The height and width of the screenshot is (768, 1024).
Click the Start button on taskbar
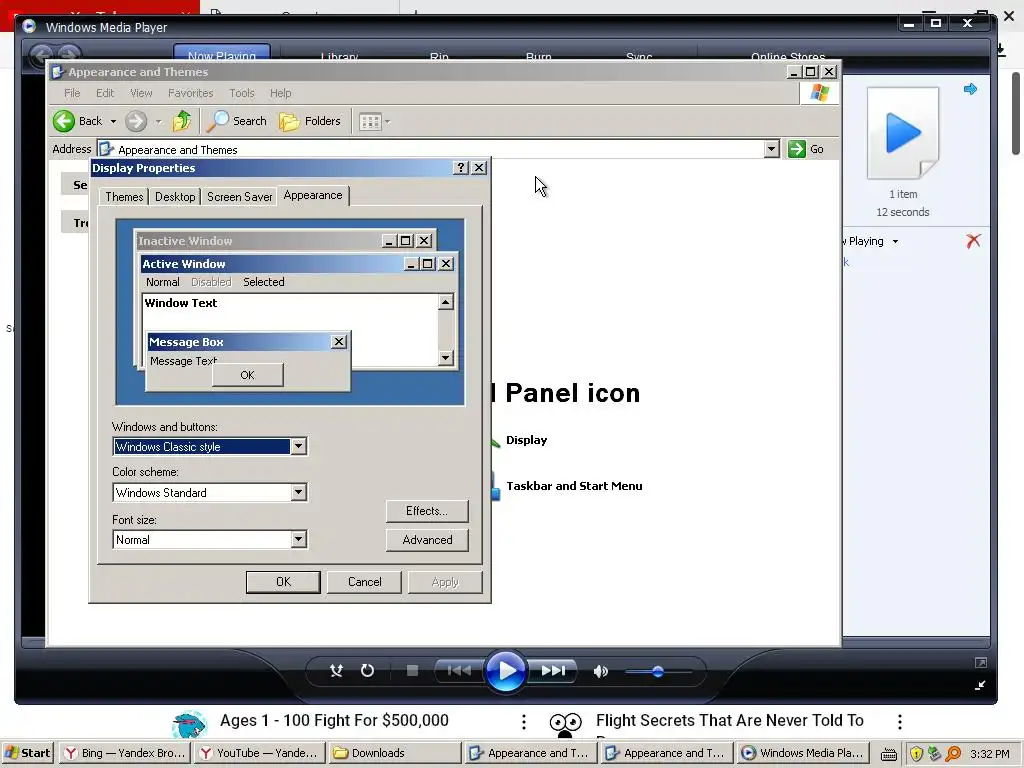pyautogui.click(x=27, y=753)
